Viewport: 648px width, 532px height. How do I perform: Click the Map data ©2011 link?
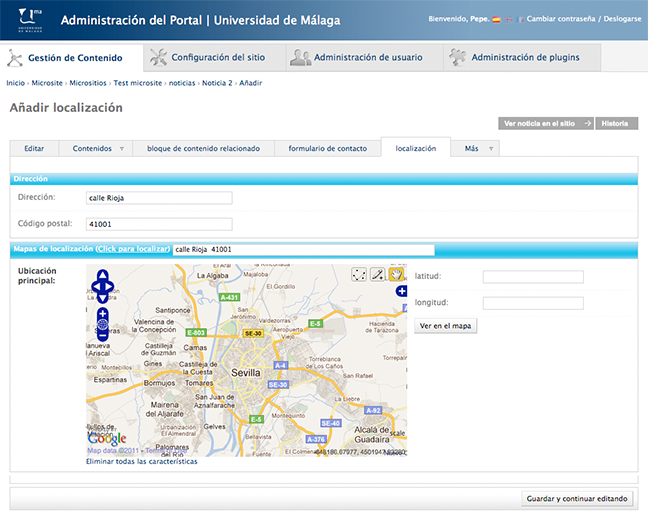[113, 450]
